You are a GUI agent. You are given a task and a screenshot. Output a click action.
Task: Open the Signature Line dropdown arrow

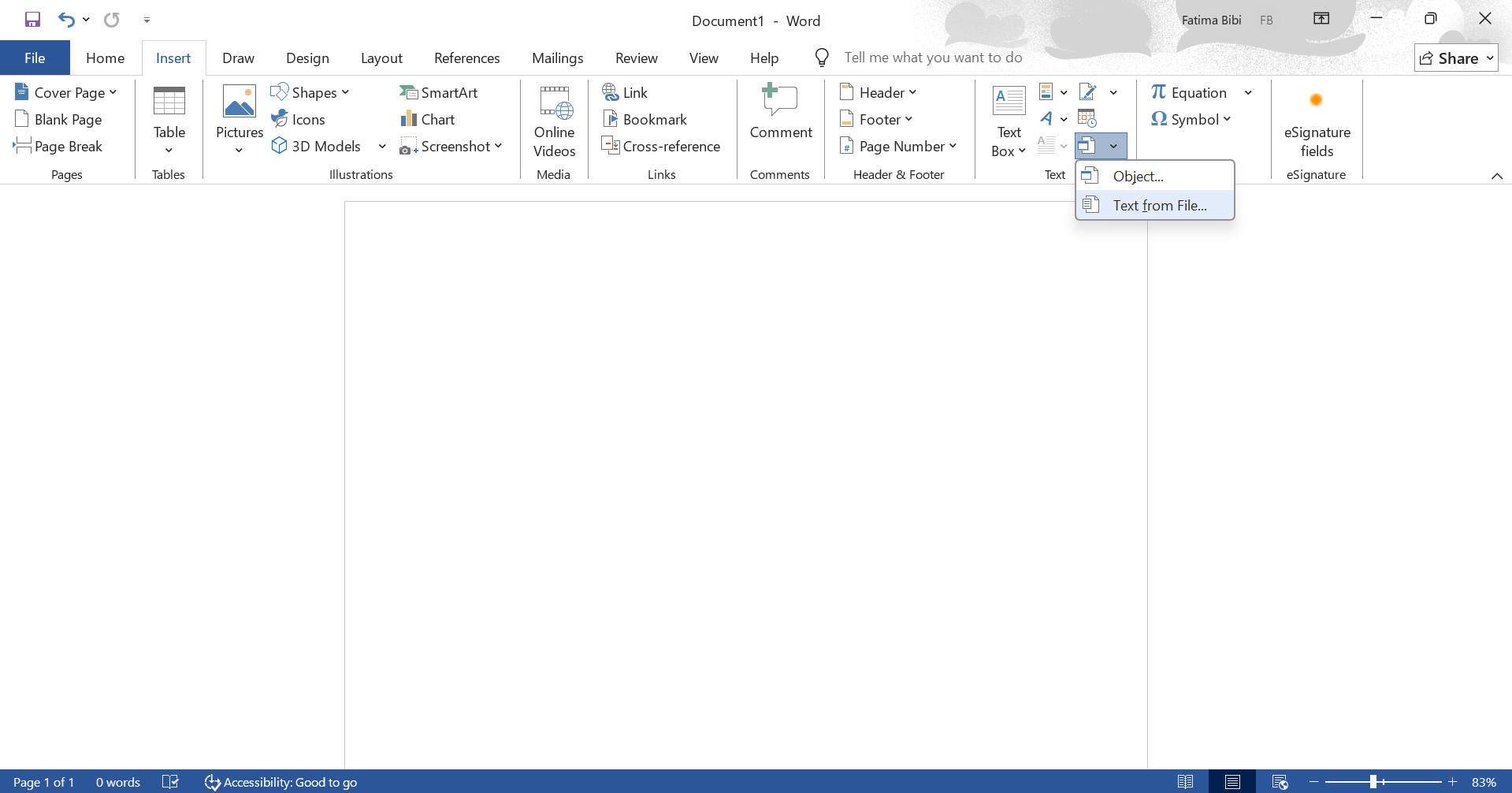tap(1113, 92)
